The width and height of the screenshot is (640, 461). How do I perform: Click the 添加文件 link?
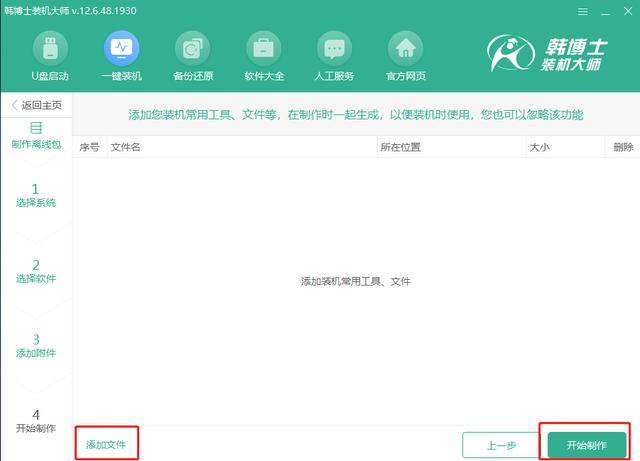[106, 444]
